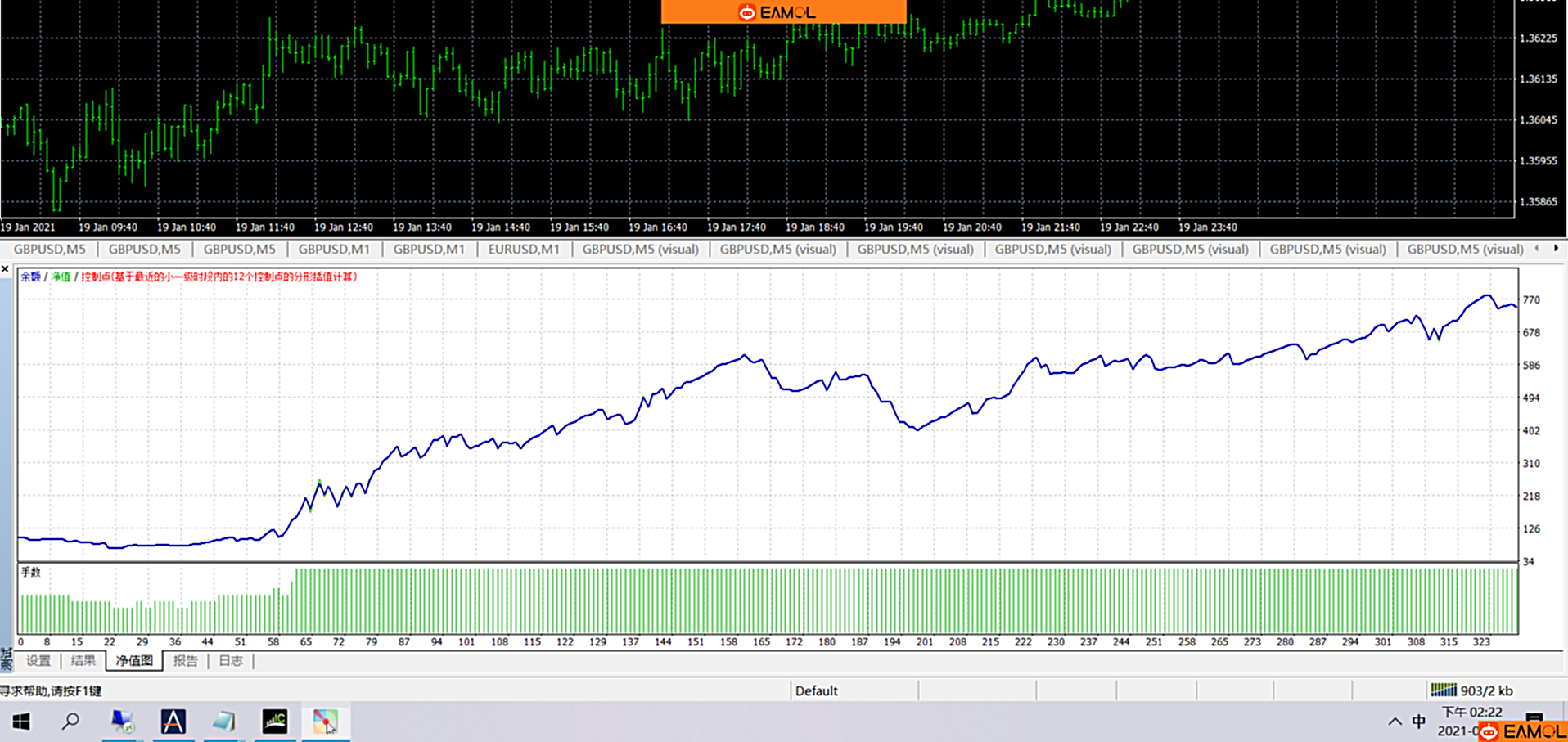Click the green lot-size bars histogram

[x=768, y=600]
